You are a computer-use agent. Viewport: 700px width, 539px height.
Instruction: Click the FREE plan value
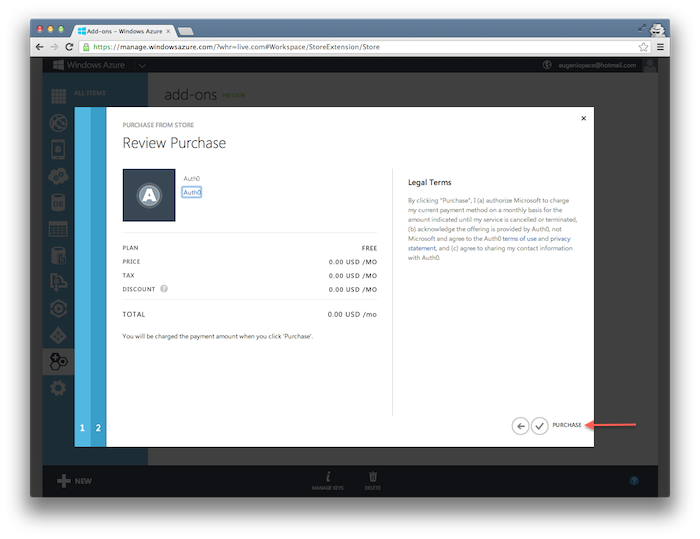369,248
